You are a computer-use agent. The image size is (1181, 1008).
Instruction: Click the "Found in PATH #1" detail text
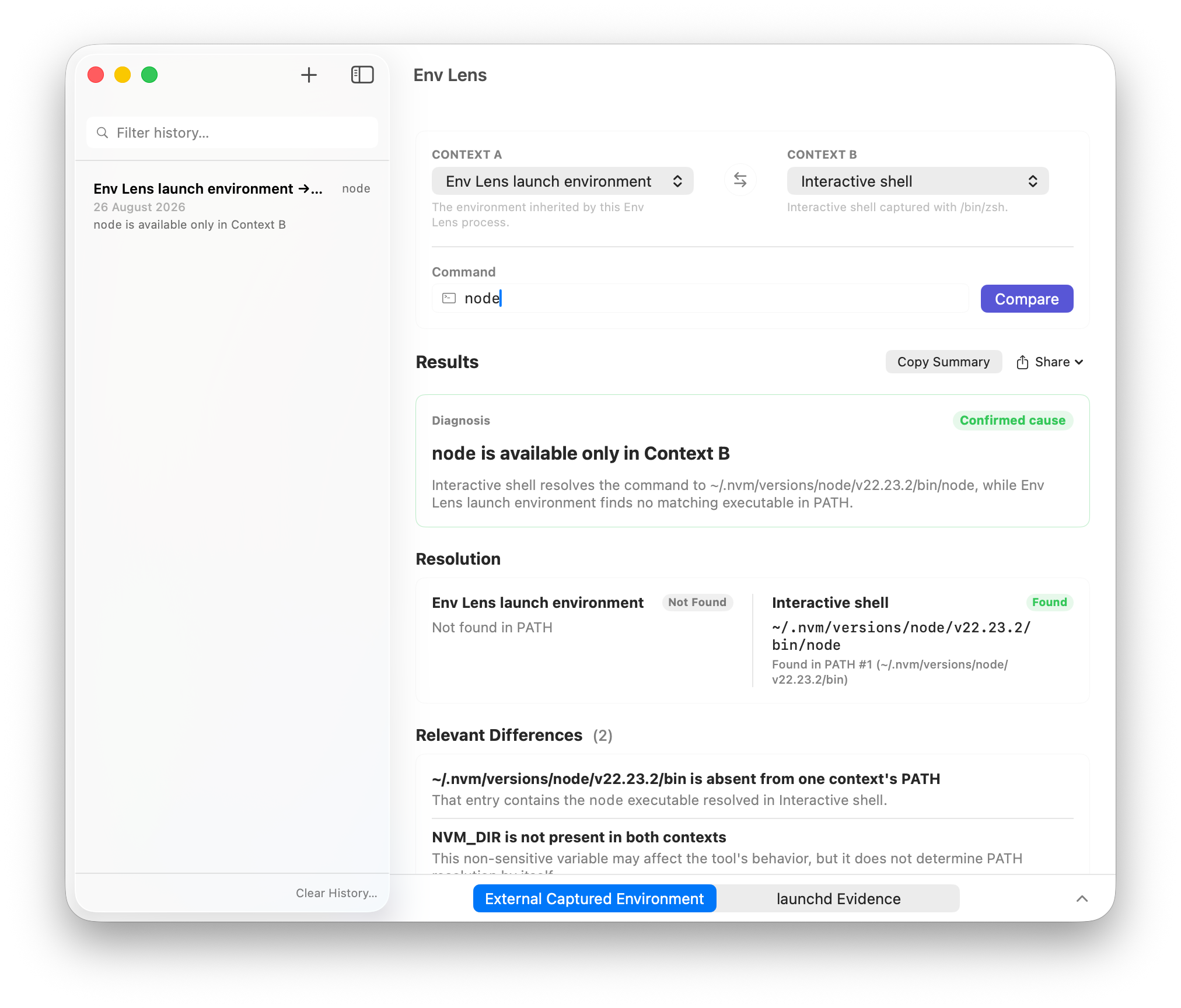[890, 672]
